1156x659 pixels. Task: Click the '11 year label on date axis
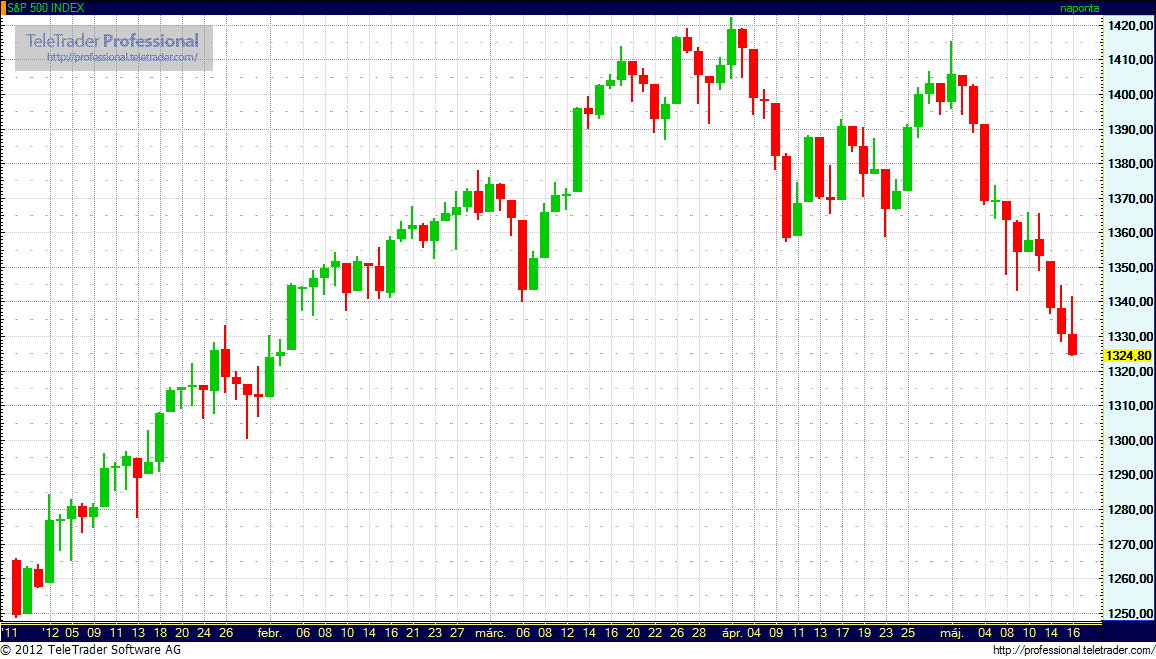pyautogui.click(x=10, y=632)
